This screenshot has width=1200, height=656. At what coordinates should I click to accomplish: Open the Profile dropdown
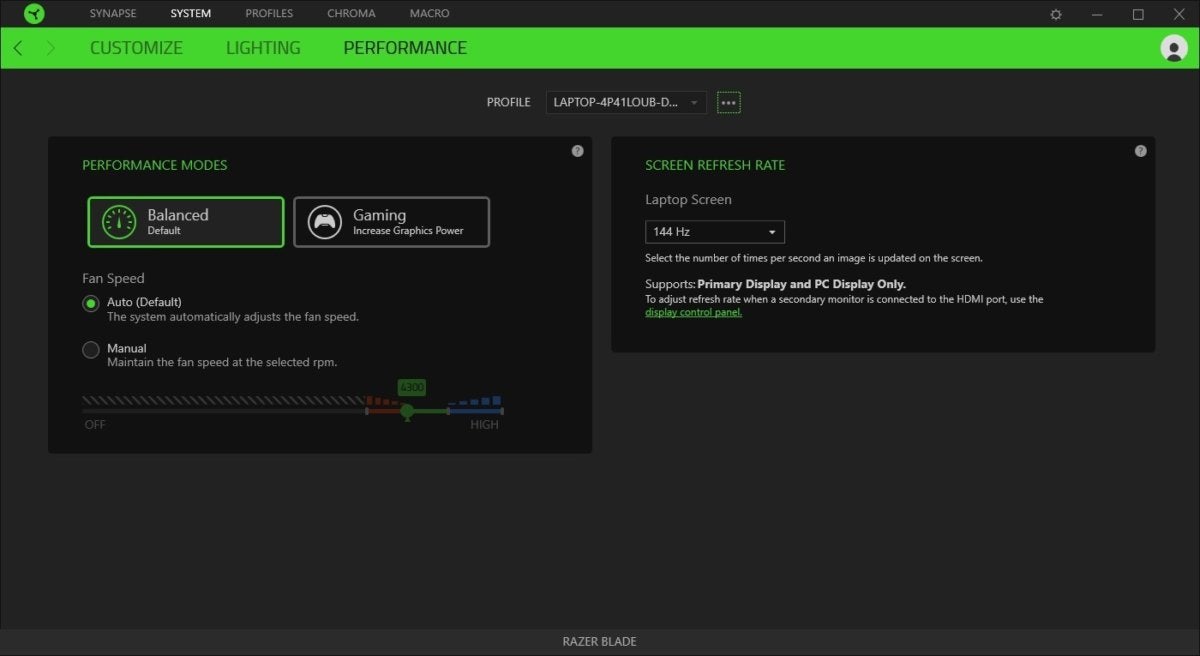tap(626, 102)
